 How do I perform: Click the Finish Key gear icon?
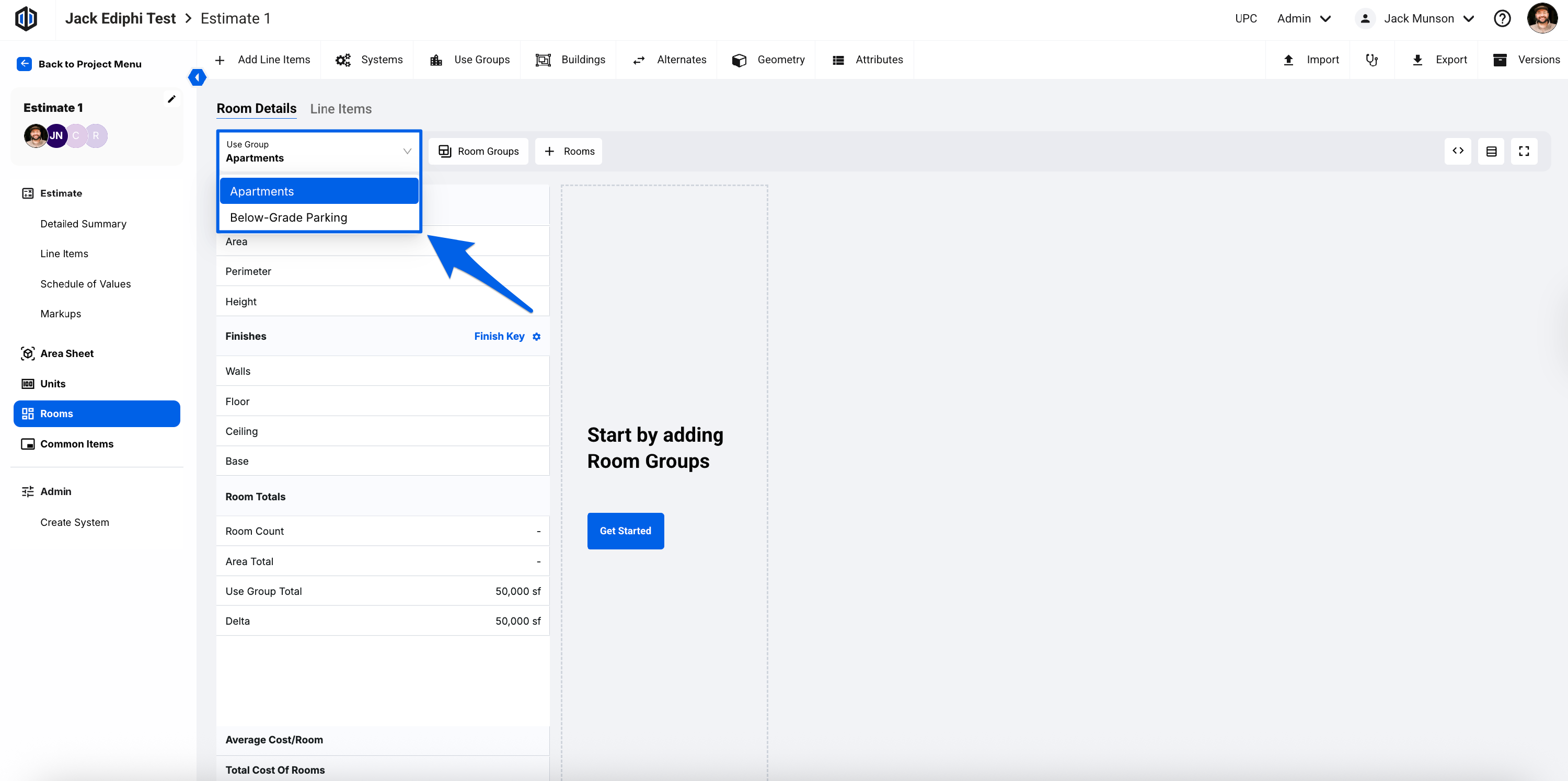point(536,337)
